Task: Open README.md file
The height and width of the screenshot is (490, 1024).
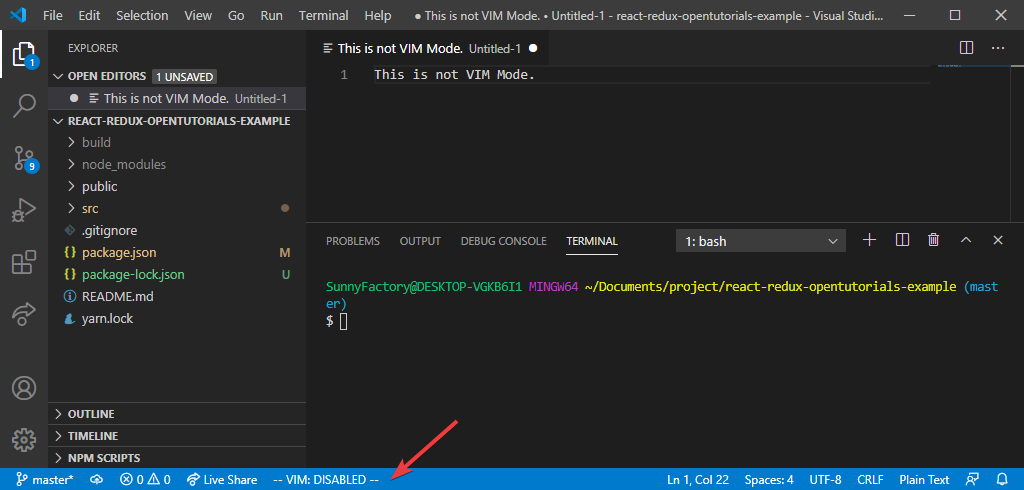Action: (x=118, y=297)
